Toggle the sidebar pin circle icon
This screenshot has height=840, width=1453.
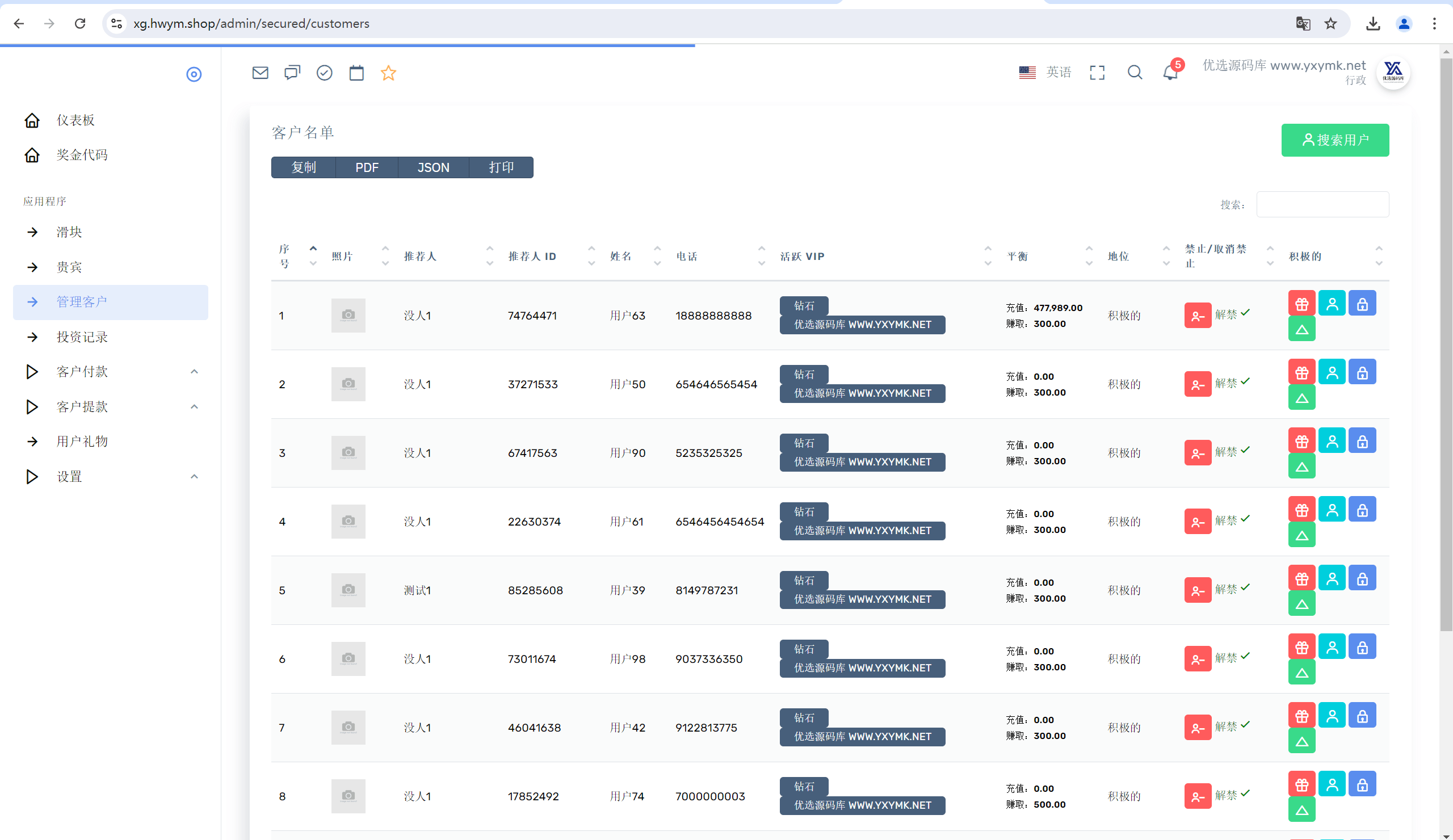tap(194, 74)
